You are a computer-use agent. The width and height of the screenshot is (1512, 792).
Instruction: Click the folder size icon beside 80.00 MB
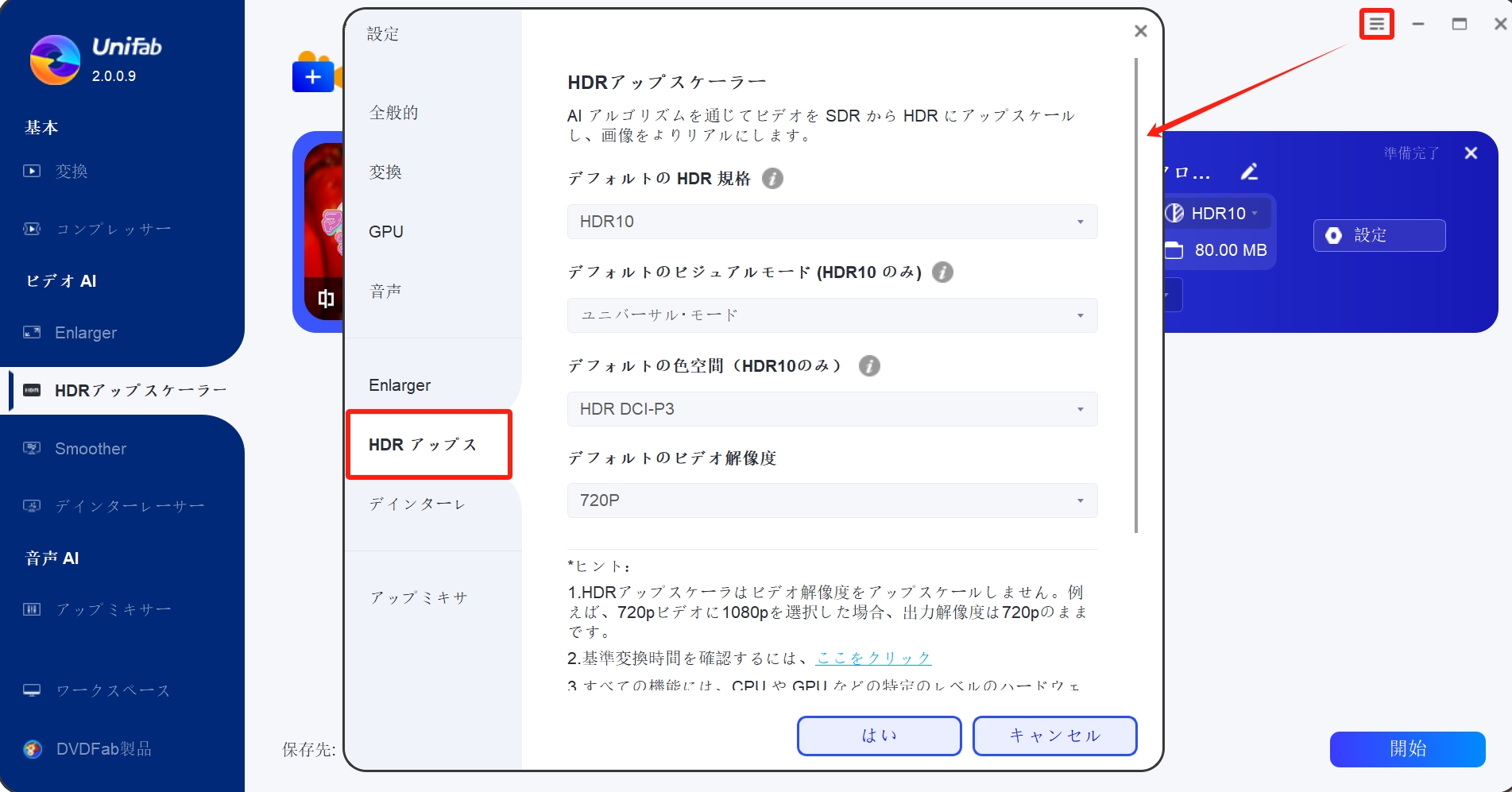(1174, 250)
